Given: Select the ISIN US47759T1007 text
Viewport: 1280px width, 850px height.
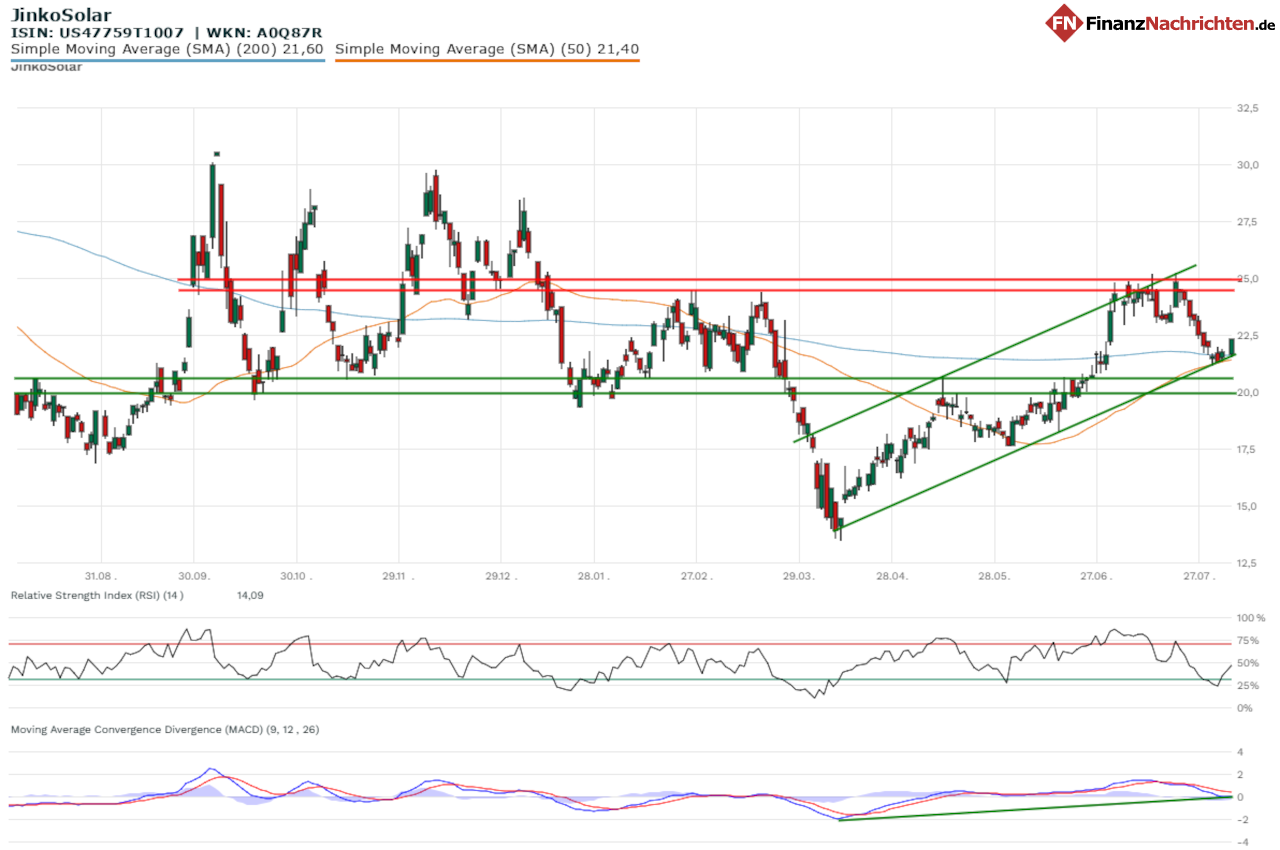Looking at the screenshot, I should [97, 33].
